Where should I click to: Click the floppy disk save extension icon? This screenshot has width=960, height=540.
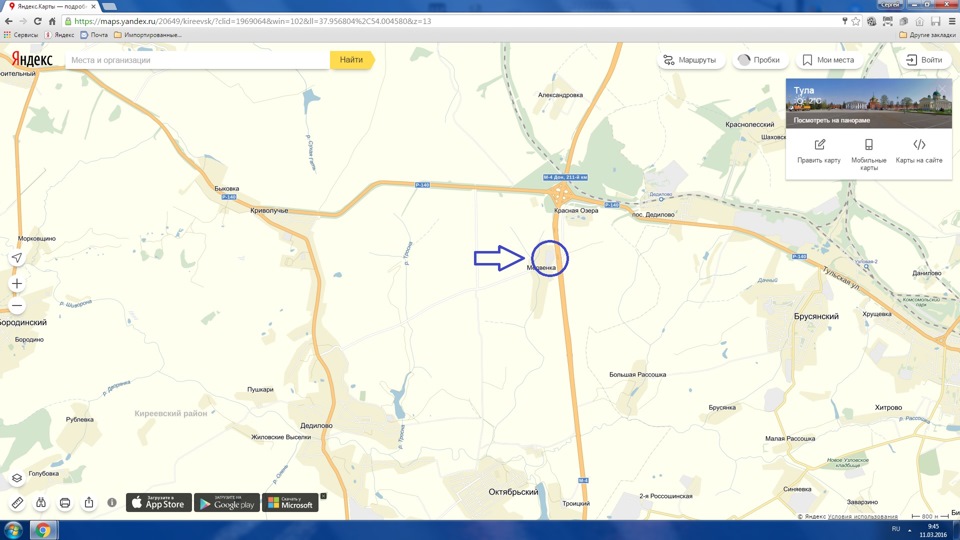tap(936, 21)
